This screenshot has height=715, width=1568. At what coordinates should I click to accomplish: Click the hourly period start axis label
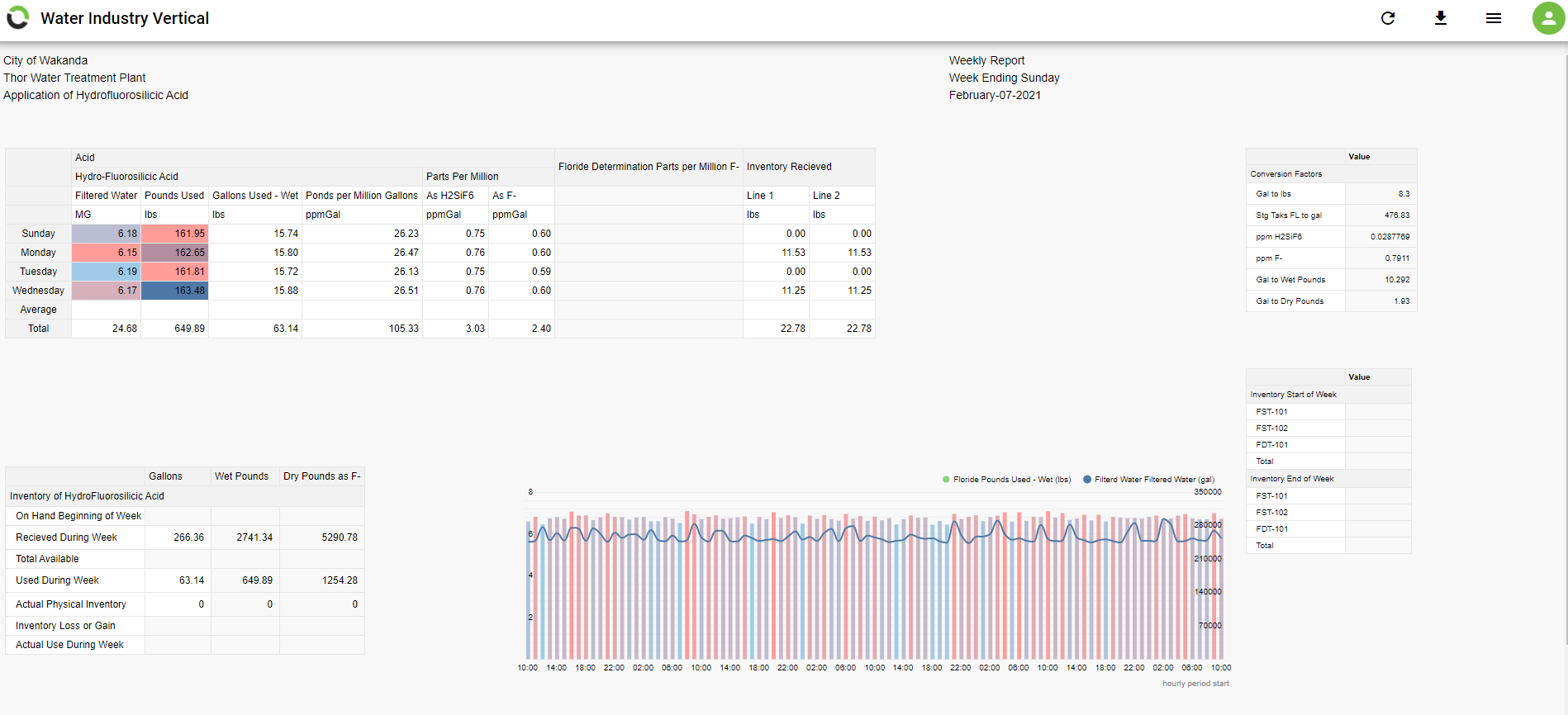[1195, 684]
